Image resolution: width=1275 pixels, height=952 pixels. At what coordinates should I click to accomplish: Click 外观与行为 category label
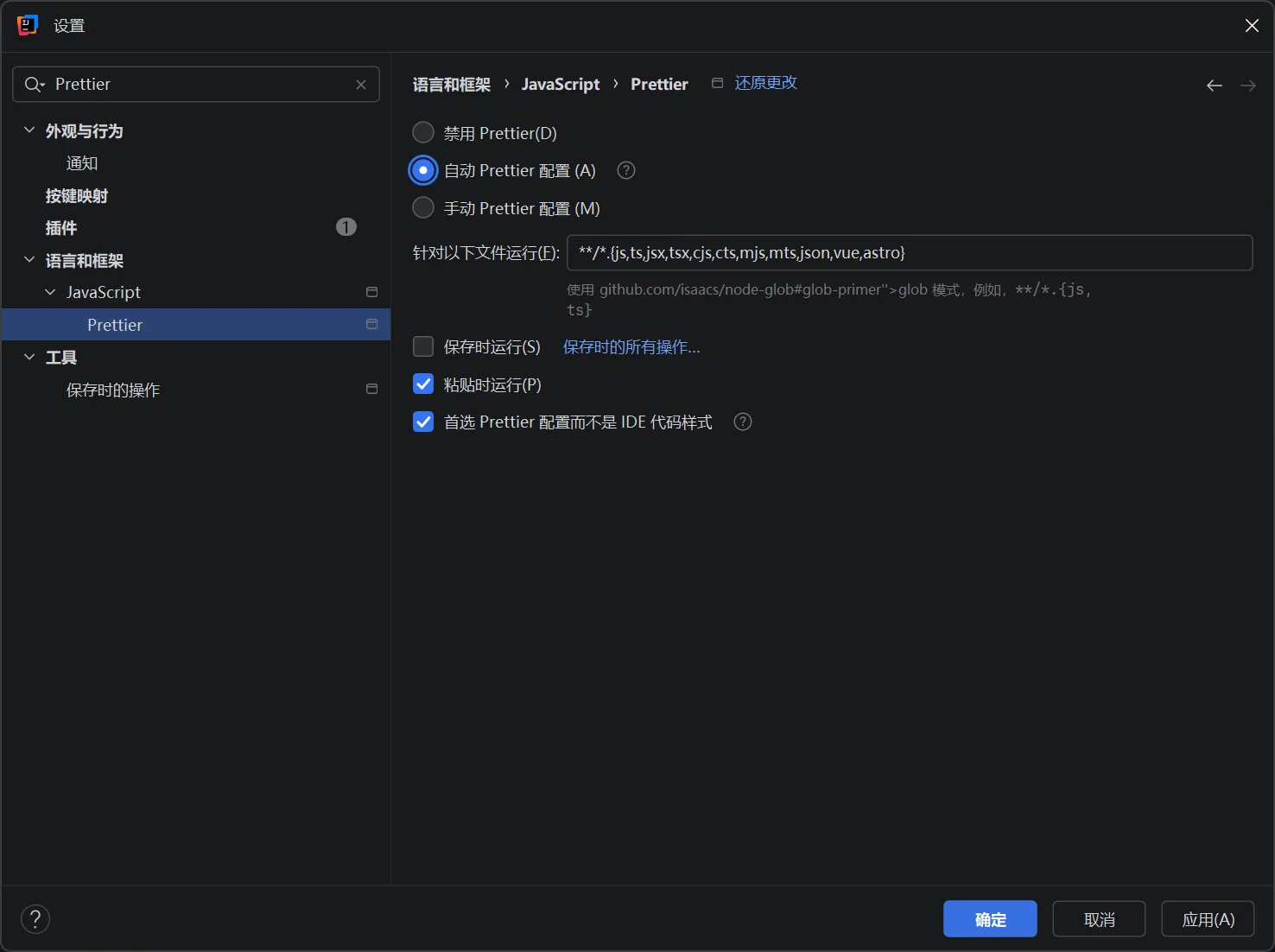coord(84,130)
